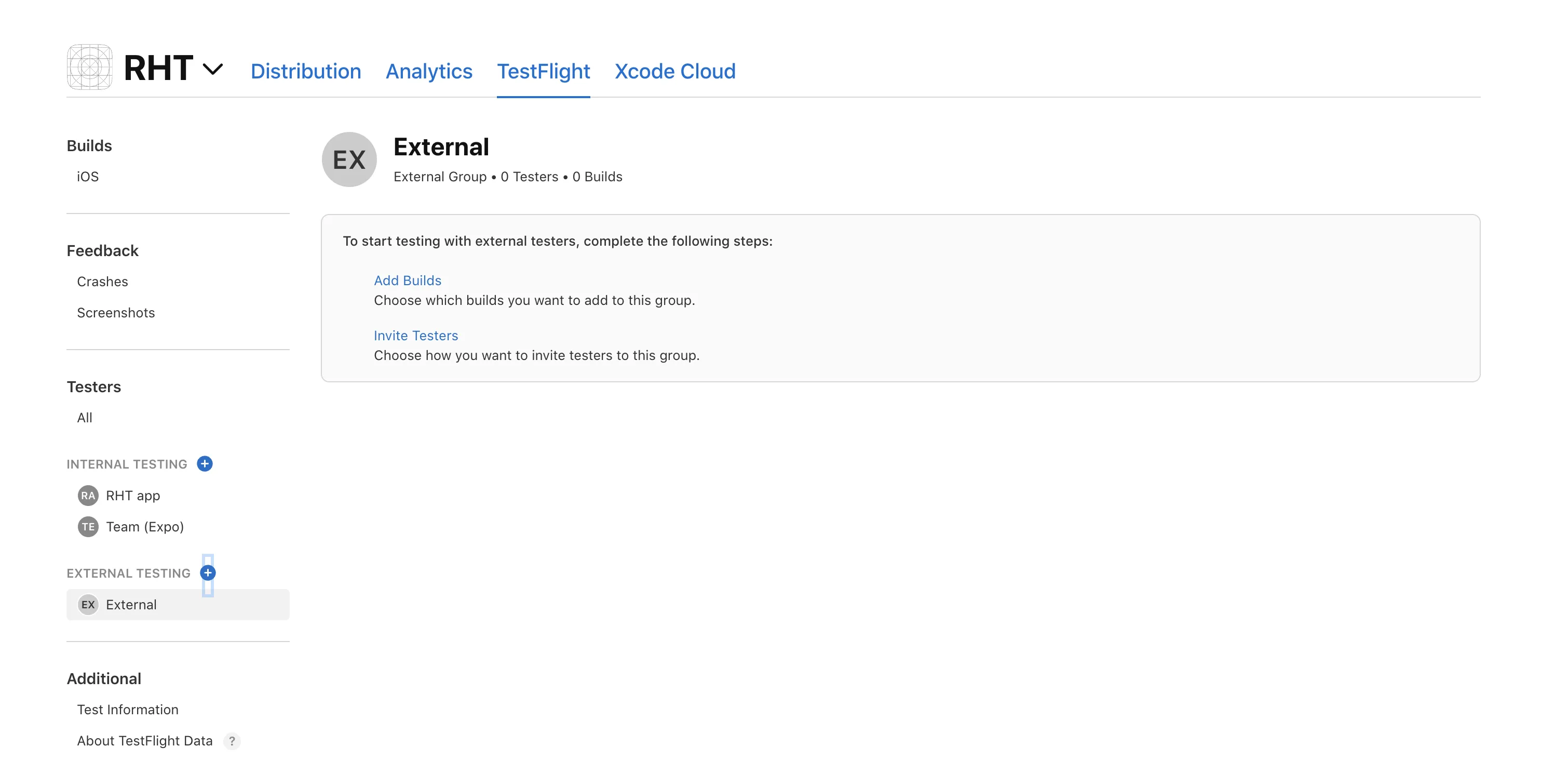Click the Testers sidebar heading
Screen dimensions: 1568x774
94,386
